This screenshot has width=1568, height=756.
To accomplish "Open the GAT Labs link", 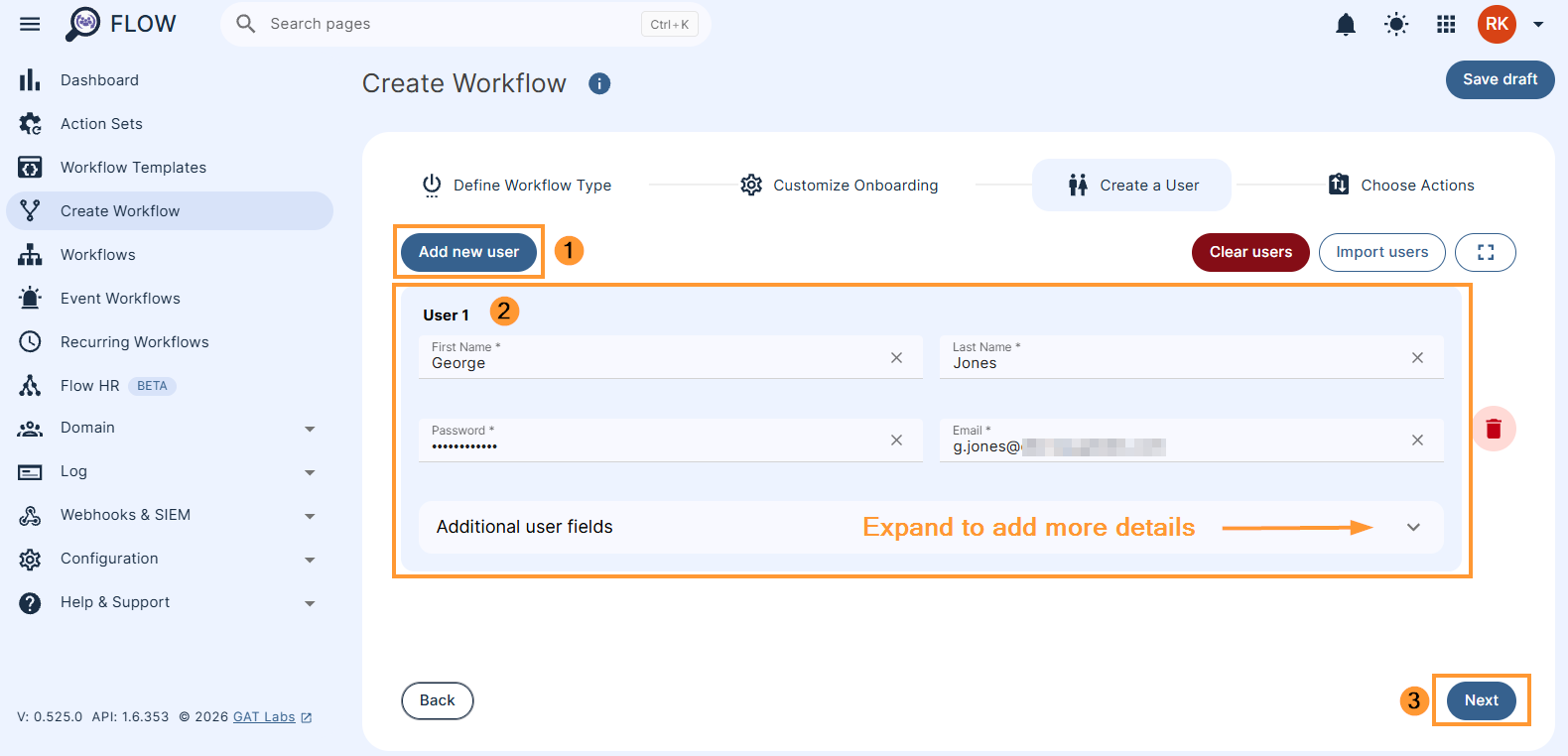I will coord(264,717).
